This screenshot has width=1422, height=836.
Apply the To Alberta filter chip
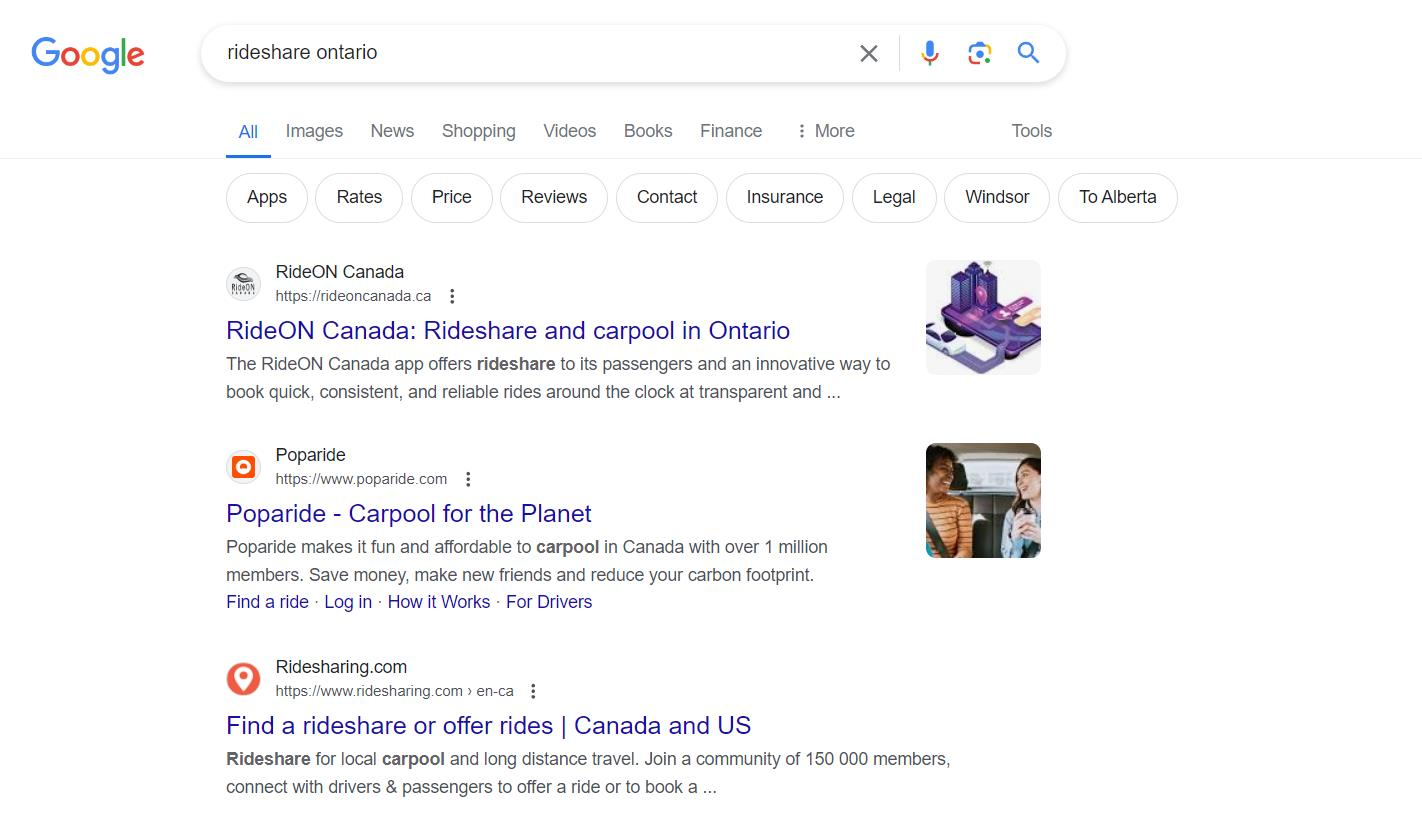(x=1118, y=197)
